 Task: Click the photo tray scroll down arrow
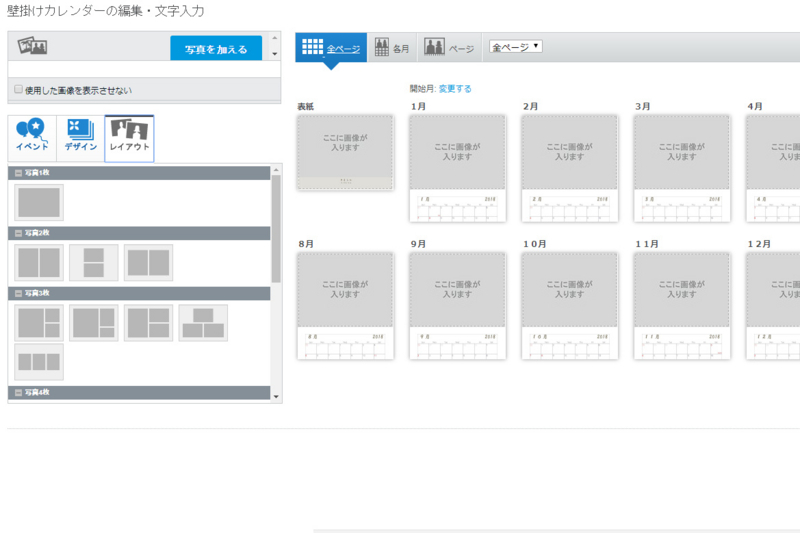(275, 54)
